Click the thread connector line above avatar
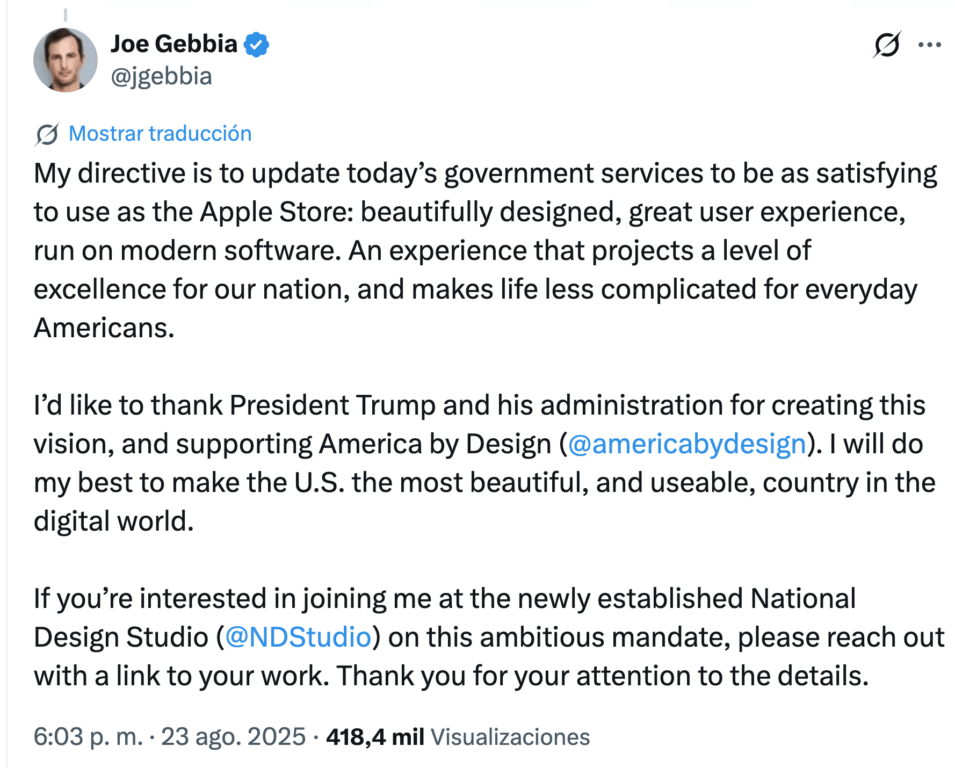Image resolution: width=955 pixels, height=768 pixels. 65,15
